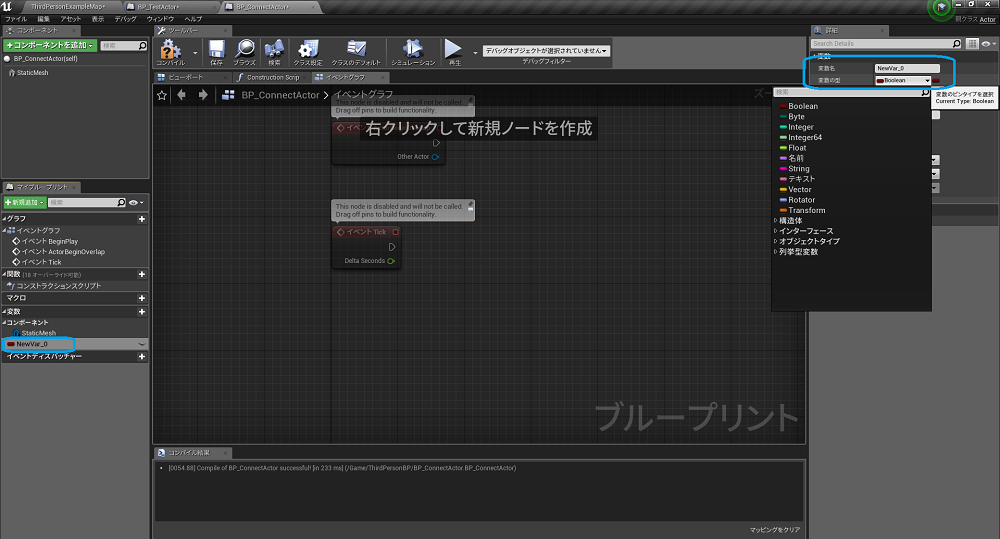This screenshot has width=1000, height=539.
Task: Add a new function with plus icon
Action: click(x=142, y=274)
